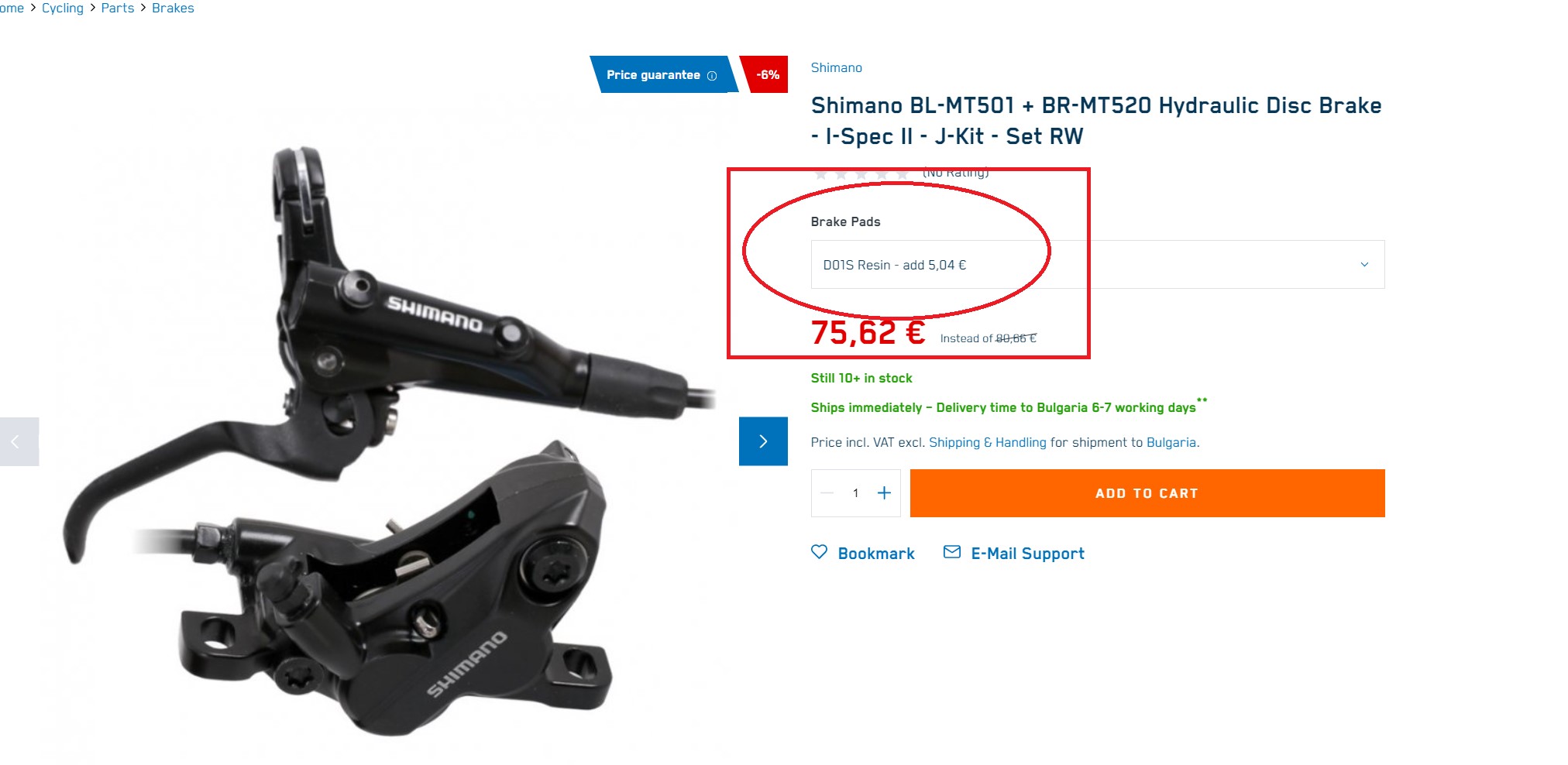This screenshot has height=765, width=1568.
Task: Go to Cycling breadcrumb
Action: [x=63, y=8]
